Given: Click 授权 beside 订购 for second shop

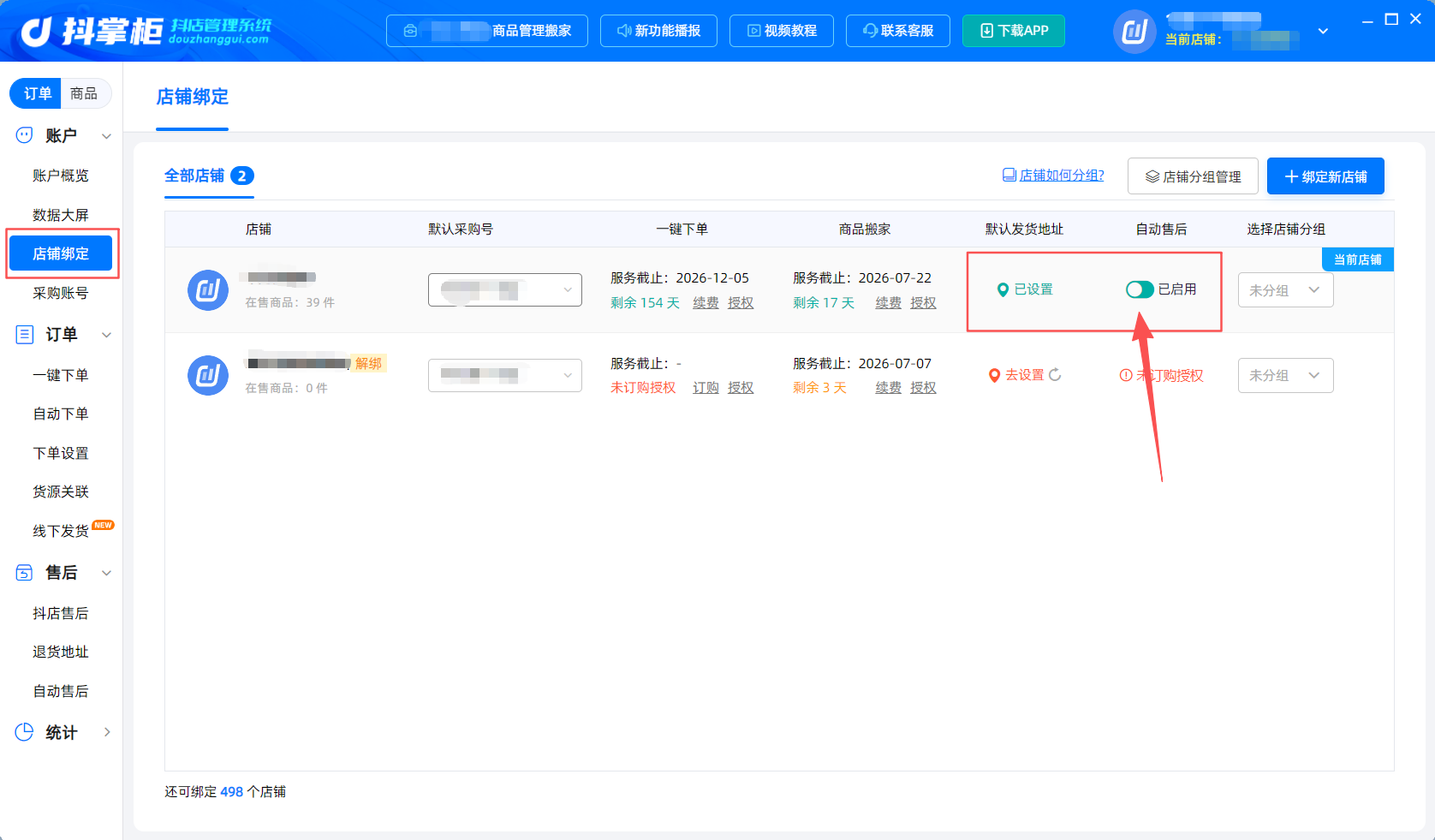Looking at the screenshot, I should coord(741,388).
